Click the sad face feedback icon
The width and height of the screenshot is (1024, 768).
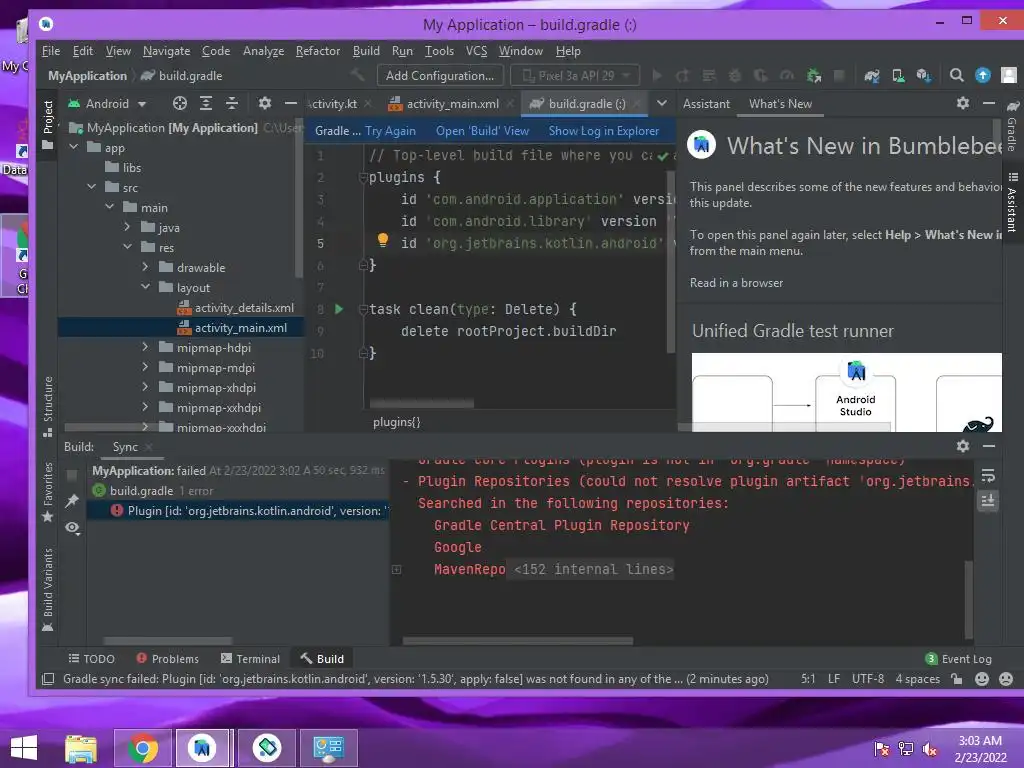(1006, 679)
